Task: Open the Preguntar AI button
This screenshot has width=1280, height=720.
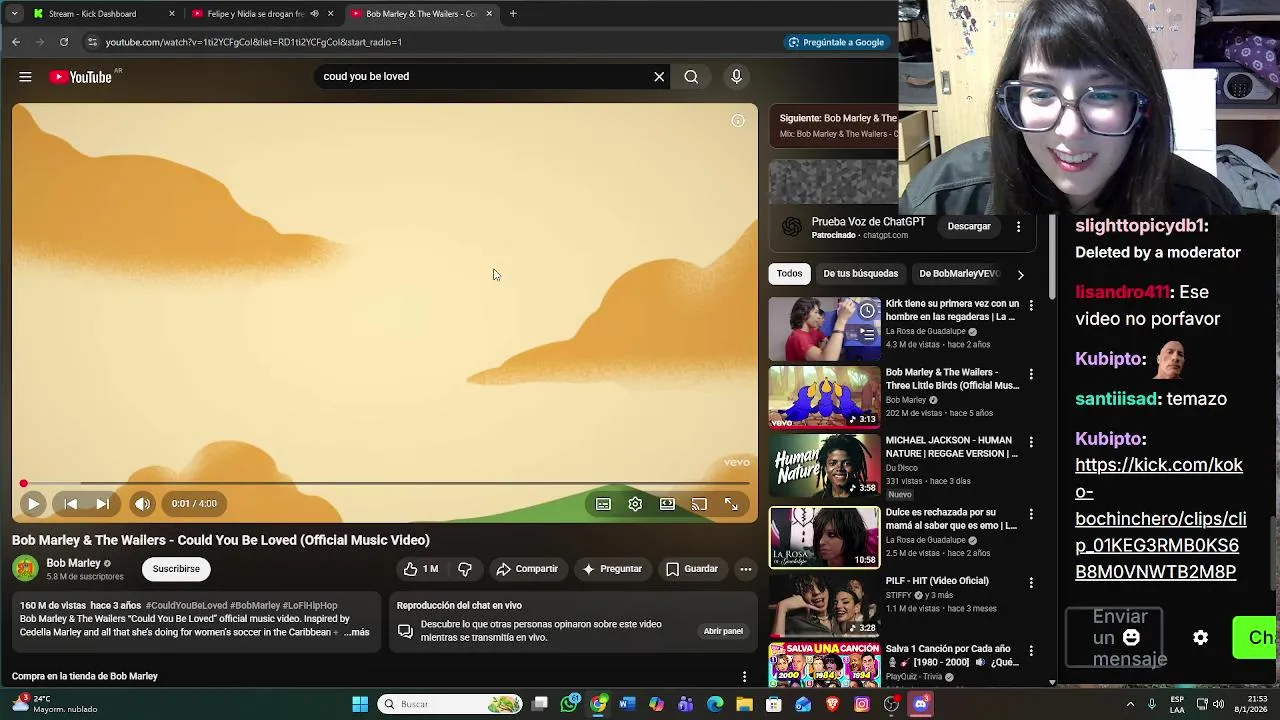Action: coord(612,569)
